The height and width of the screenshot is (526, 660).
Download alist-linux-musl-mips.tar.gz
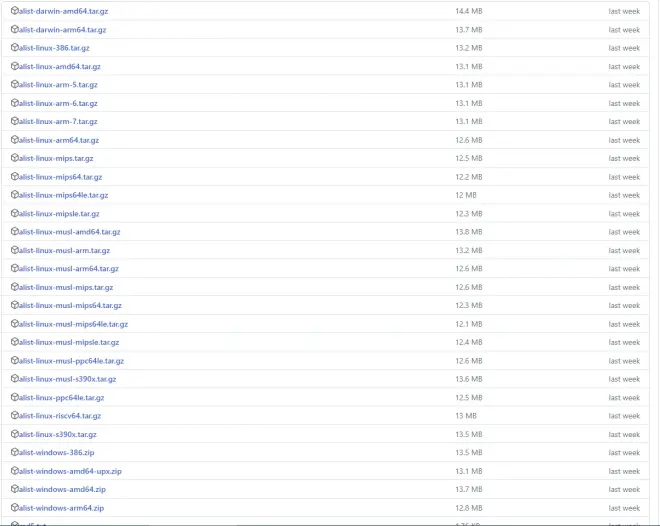click(66, 287)
